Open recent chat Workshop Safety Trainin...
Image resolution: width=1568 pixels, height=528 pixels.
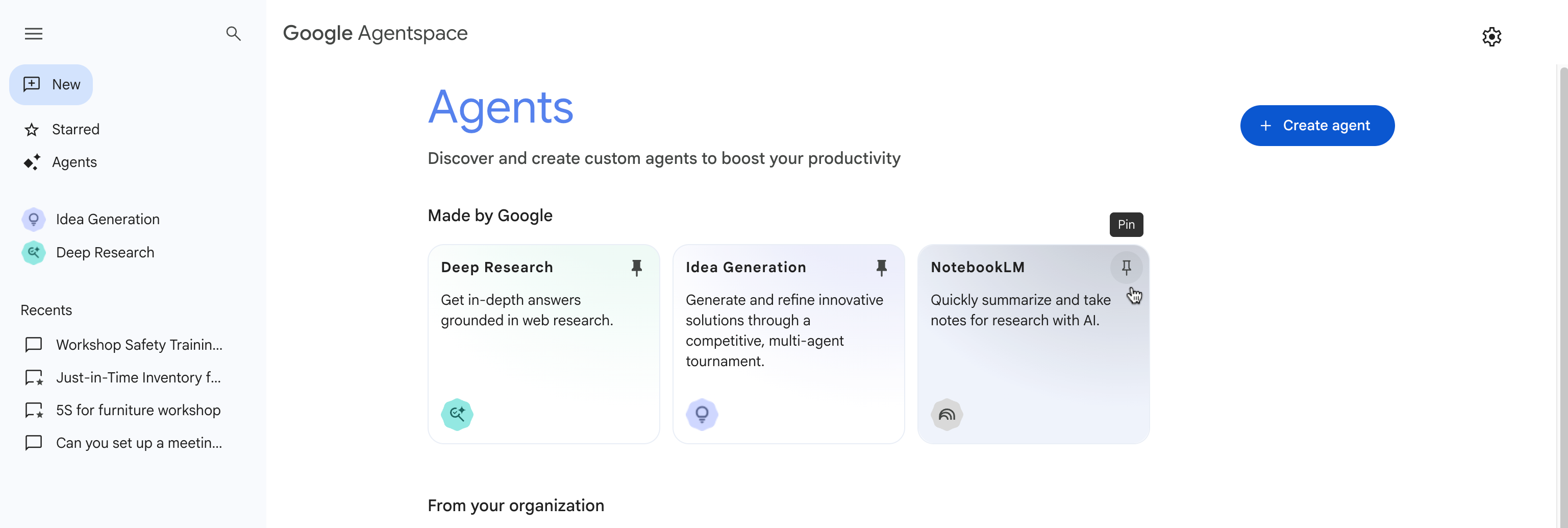tap(139, 345)
